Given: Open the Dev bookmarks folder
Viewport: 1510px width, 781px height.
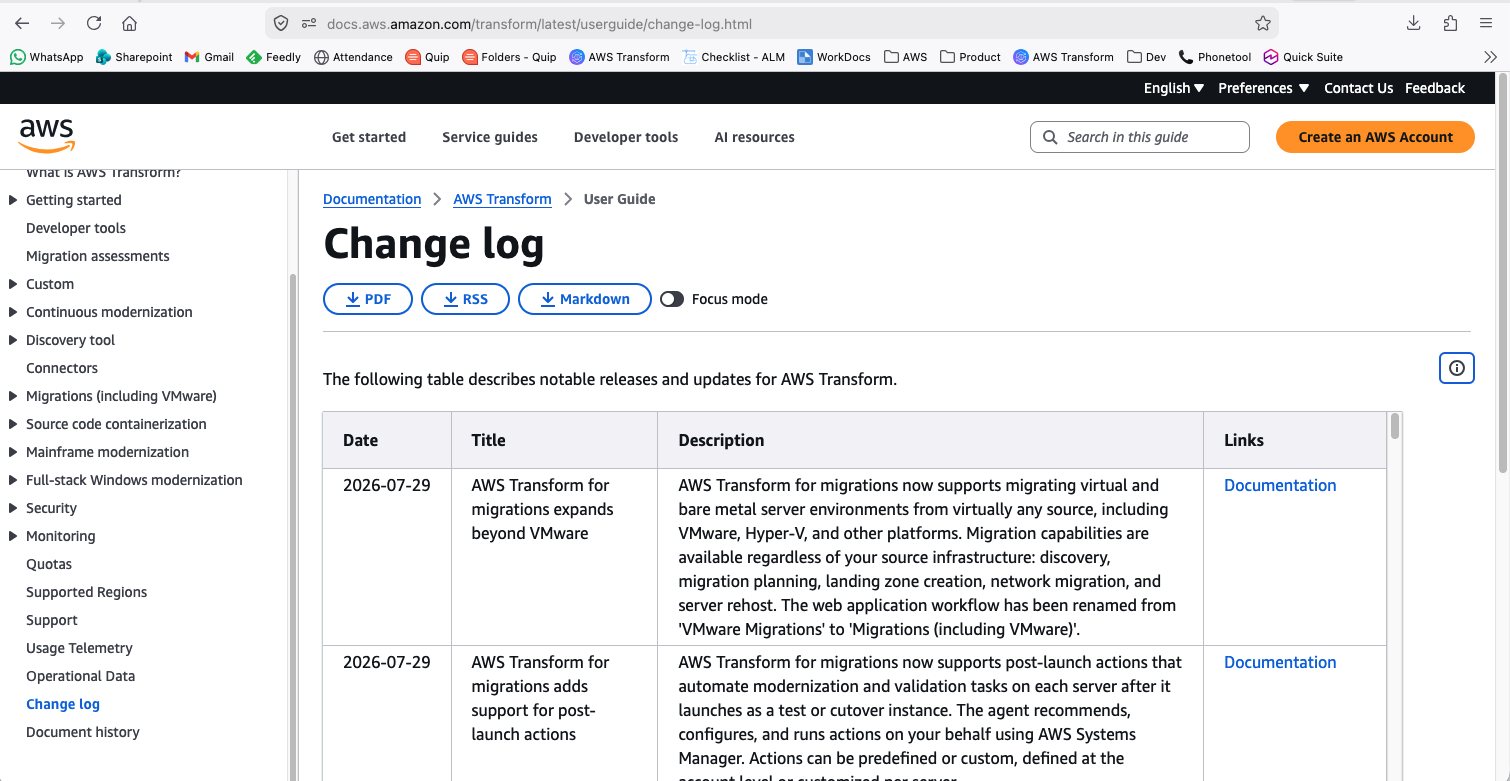Looking at the screenshot, I should 1146,57.
